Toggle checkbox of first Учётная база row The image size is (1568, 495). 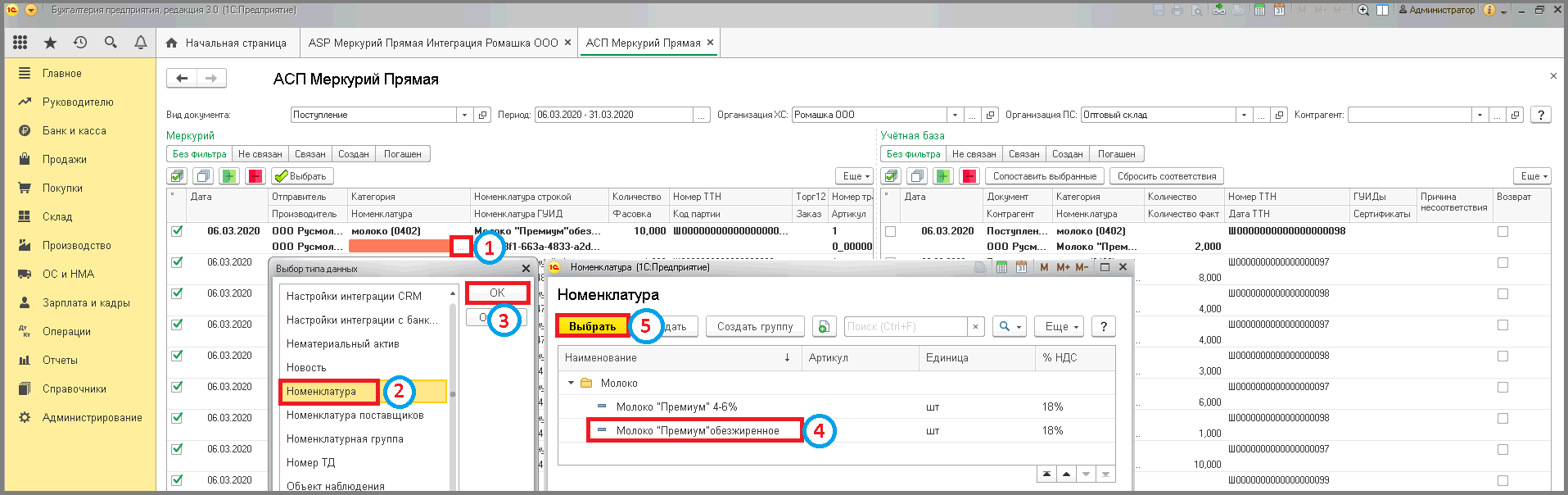pos(891,231)
